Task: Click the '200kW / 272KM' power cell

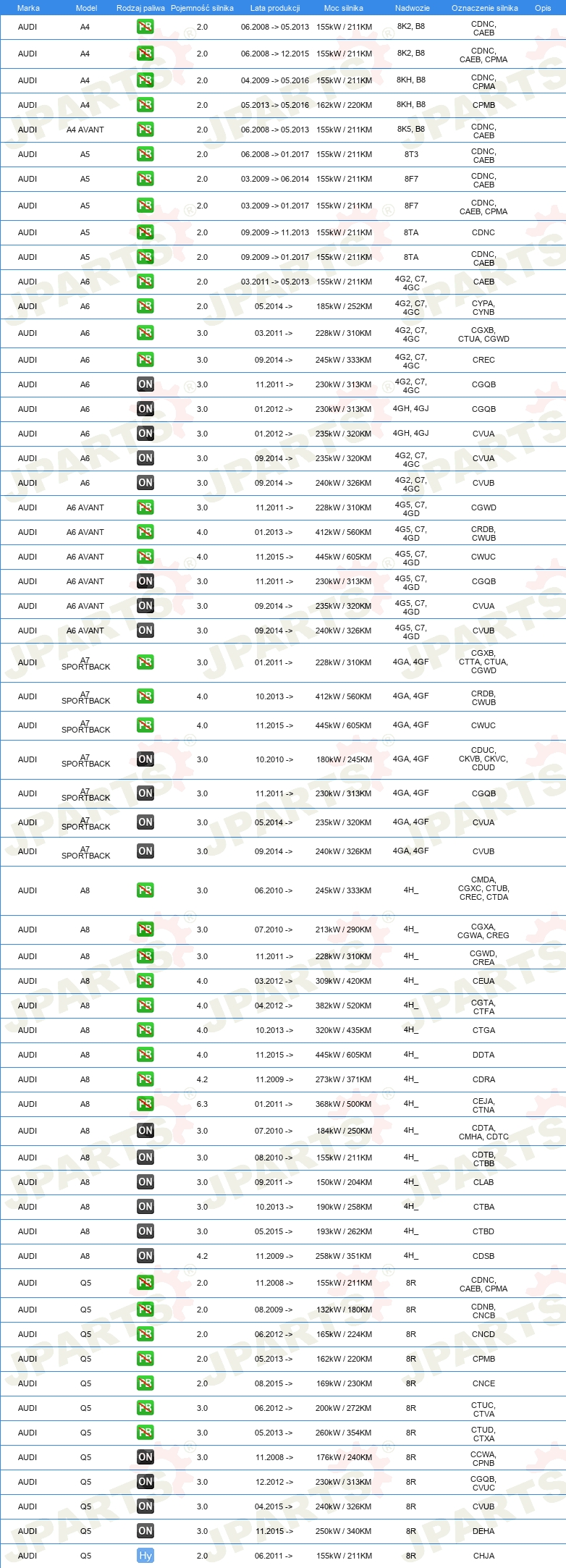Action: click(x=344, y=1408)
